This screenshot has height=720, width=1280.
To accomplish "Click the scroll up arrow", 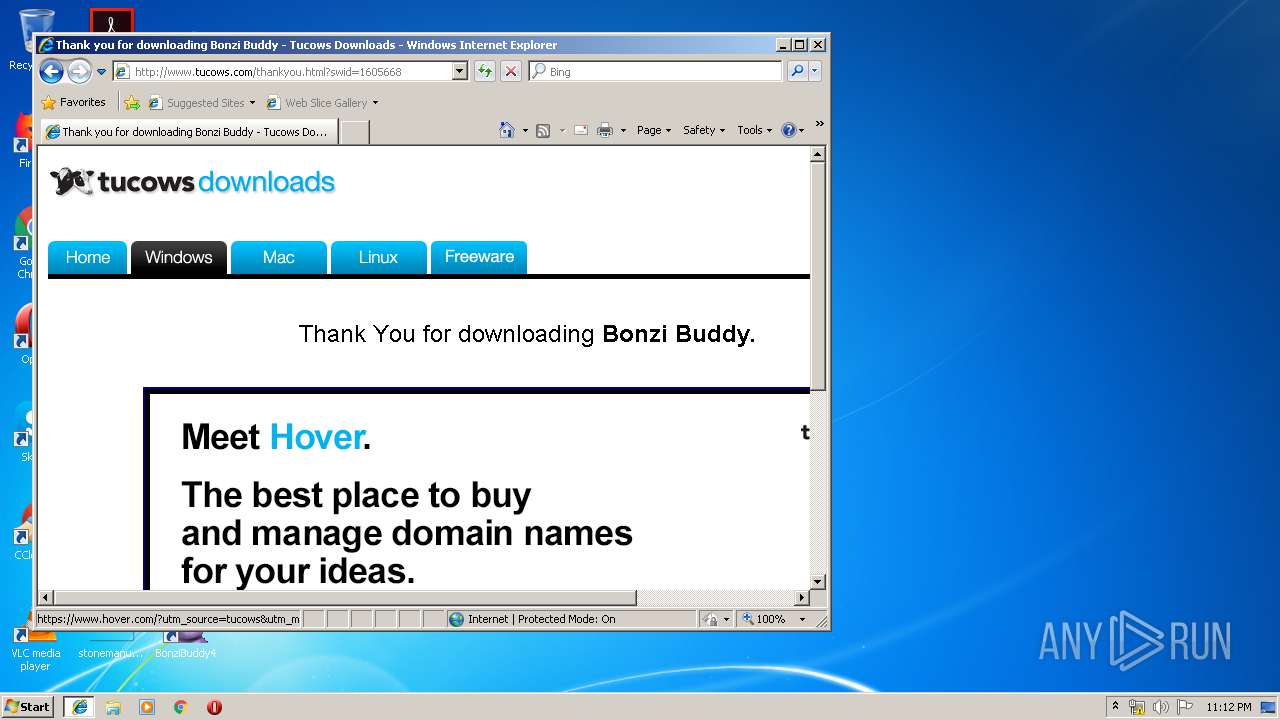I will click(818, 154).
